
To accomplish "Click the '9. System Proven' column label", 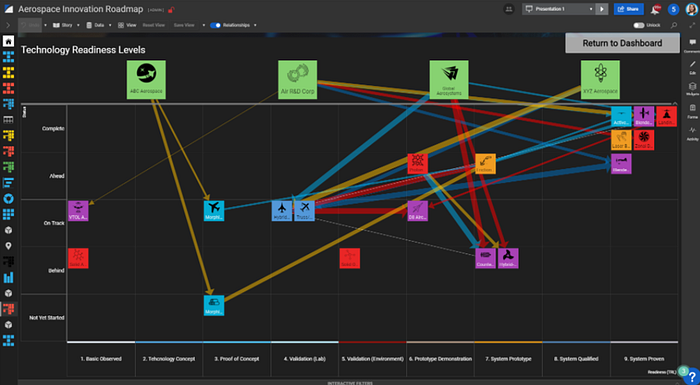I will coord(644,359).
